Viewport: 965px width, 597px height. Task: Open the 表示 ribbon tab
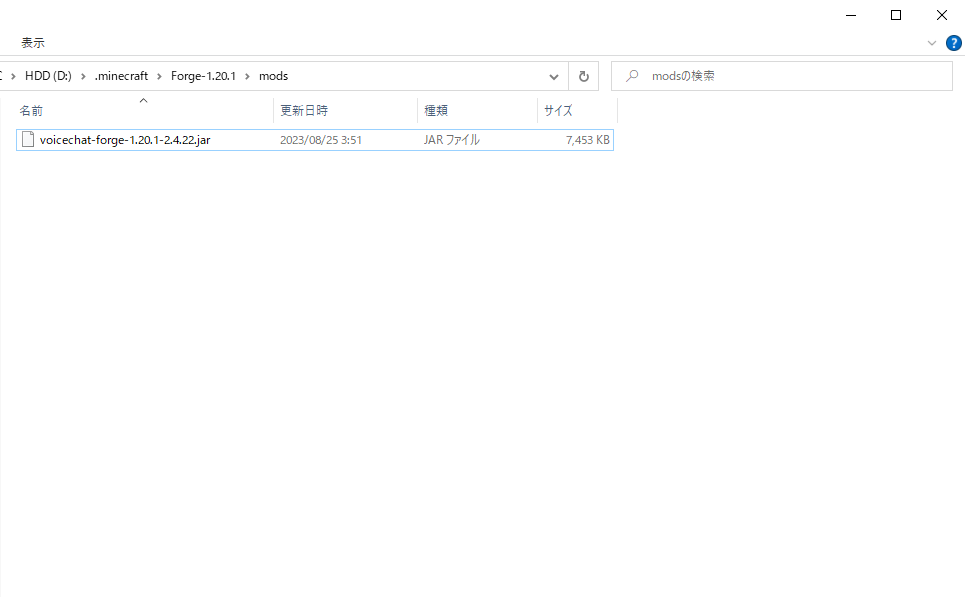(x=33, y=43)
